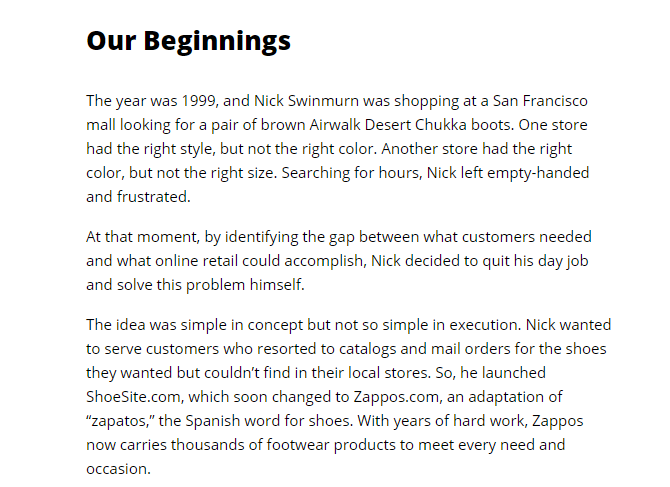Click the "Our Beginnings" heading
The image size is (670, 487).
point(188,41)
